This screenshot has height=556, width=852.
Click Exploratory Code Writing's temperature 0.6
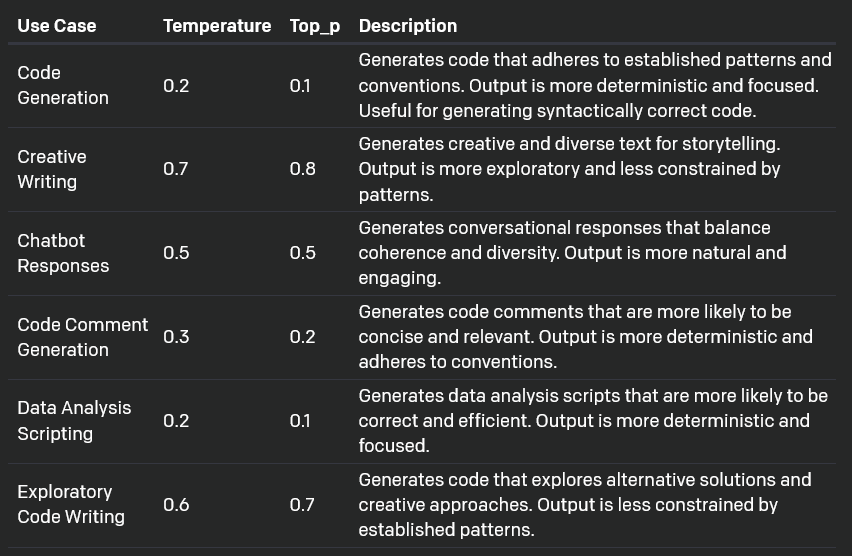click(176, 505)
